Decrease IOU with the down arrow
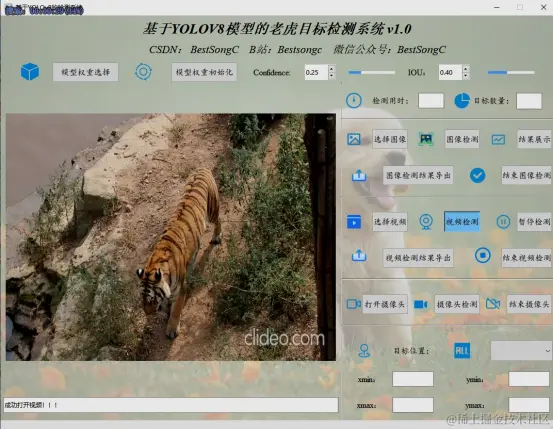The image size is (554, 430). tap(465, 76)
